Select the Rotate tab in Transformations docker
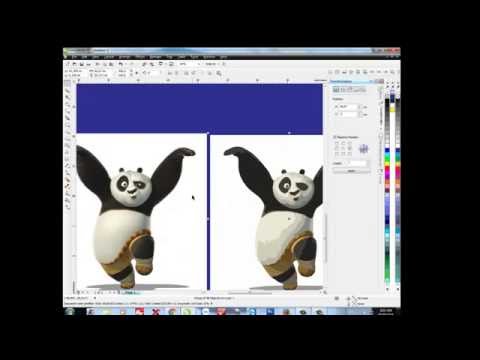The width and height of the screenshot is (480, 360). pos(343,90)
